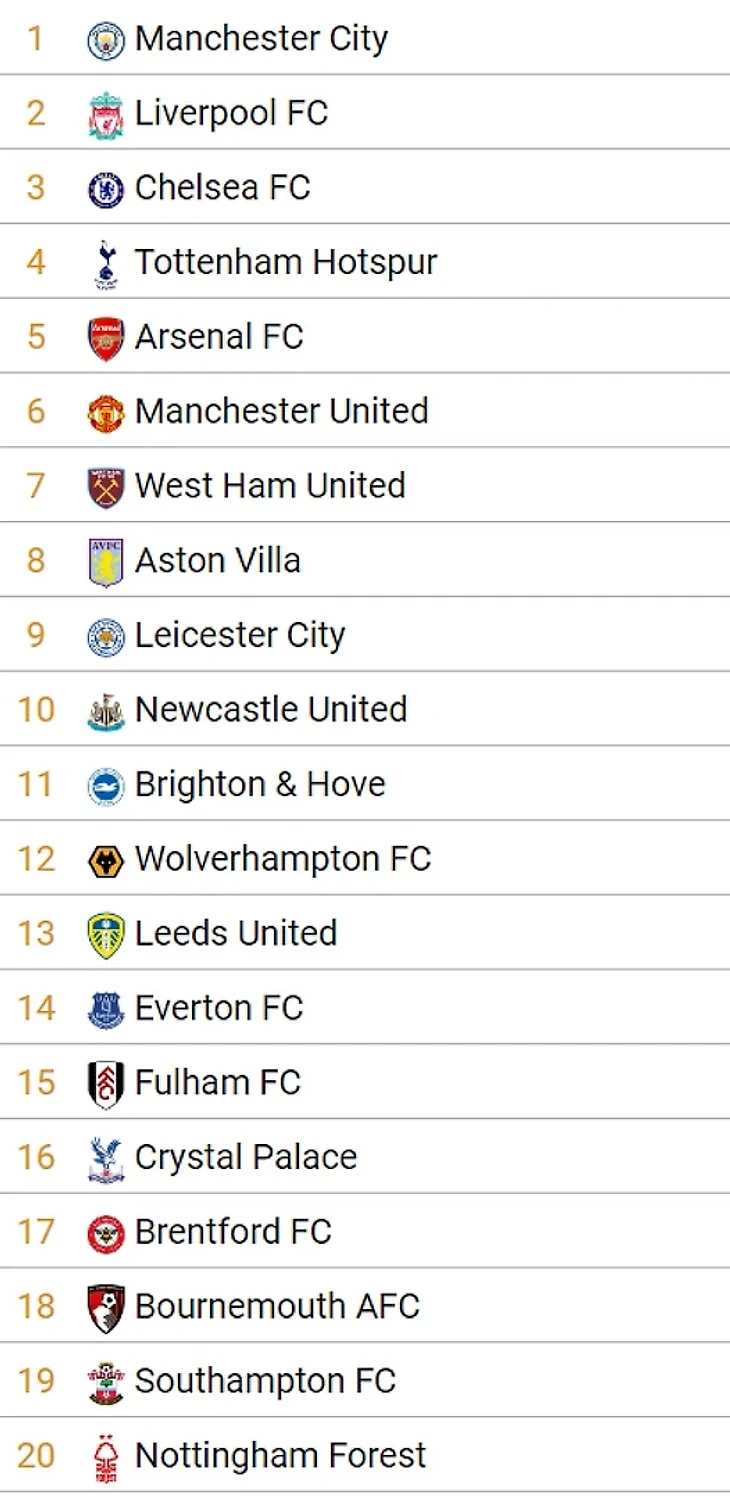This screenshot has height=1499, width=730.
Task: Open the Leicester City team link
Action: coord(240,635)
